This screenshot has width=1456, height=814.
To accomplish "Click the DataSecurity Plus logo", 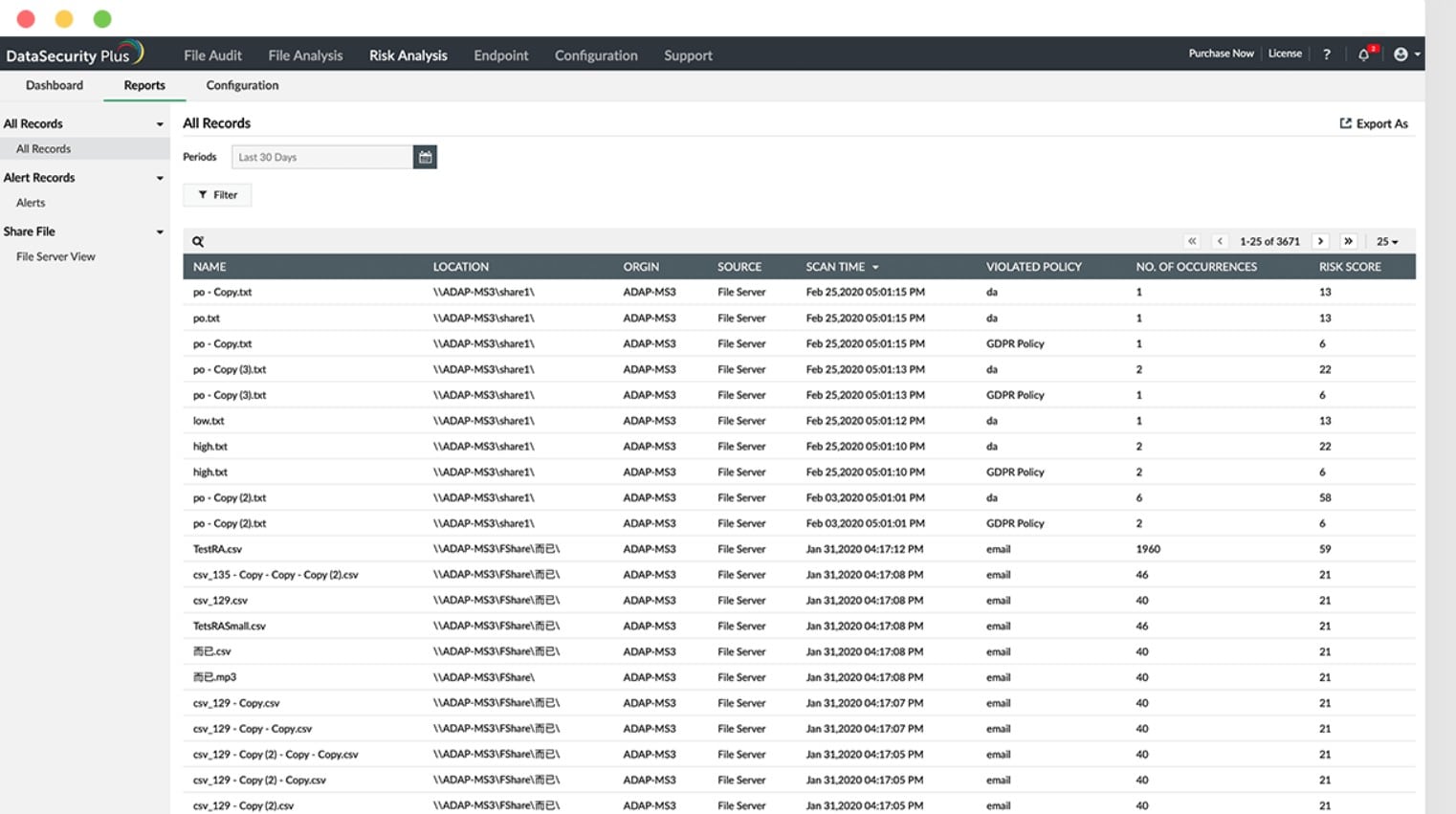I will (x=75, y=55).
